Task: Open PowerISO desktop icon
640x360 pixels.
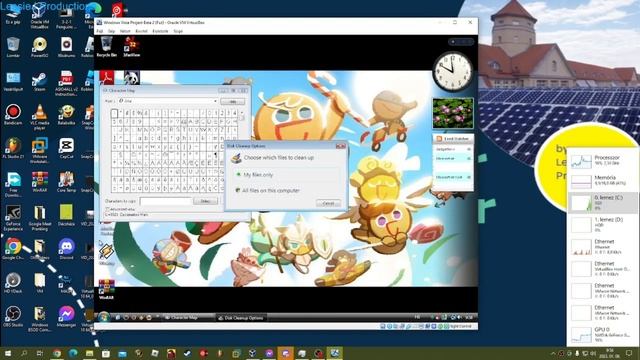Action: [x=40, y=47]
